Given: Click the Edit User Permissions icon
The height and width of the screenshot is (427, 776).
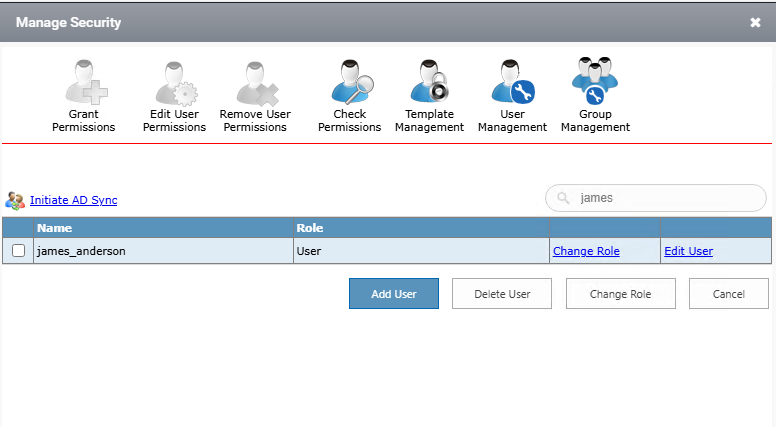Looking at the screenshot, I should tap(174, 84).
